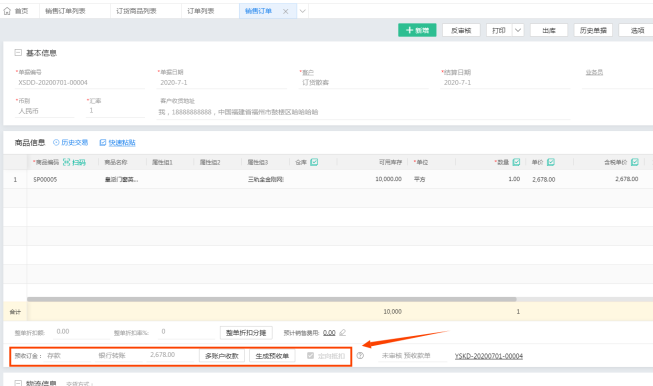Switch to 销售订单列表 tab
This screenshot has height=386, width=653.
[66, 11]
